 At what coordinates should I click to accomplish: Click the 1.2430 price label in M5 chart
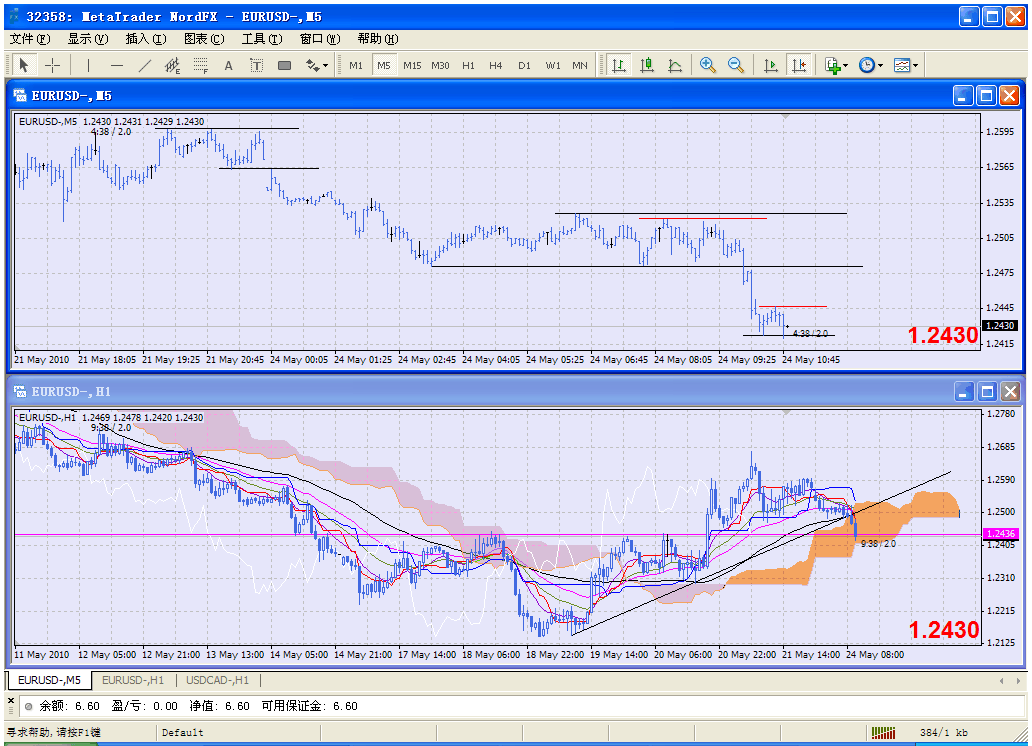1000,325
